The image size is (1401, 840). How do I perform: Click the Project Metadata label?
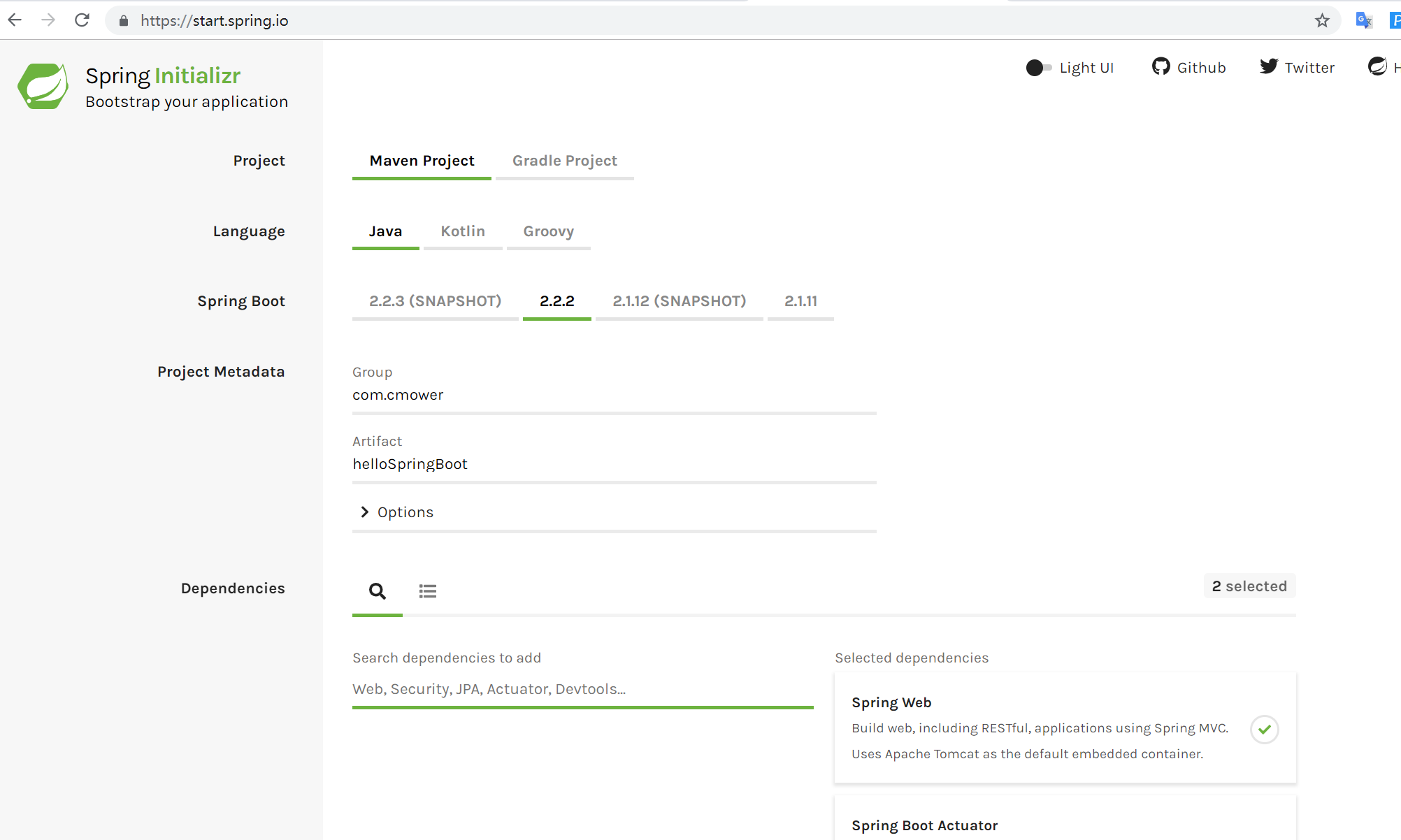(x=221, y=372)
